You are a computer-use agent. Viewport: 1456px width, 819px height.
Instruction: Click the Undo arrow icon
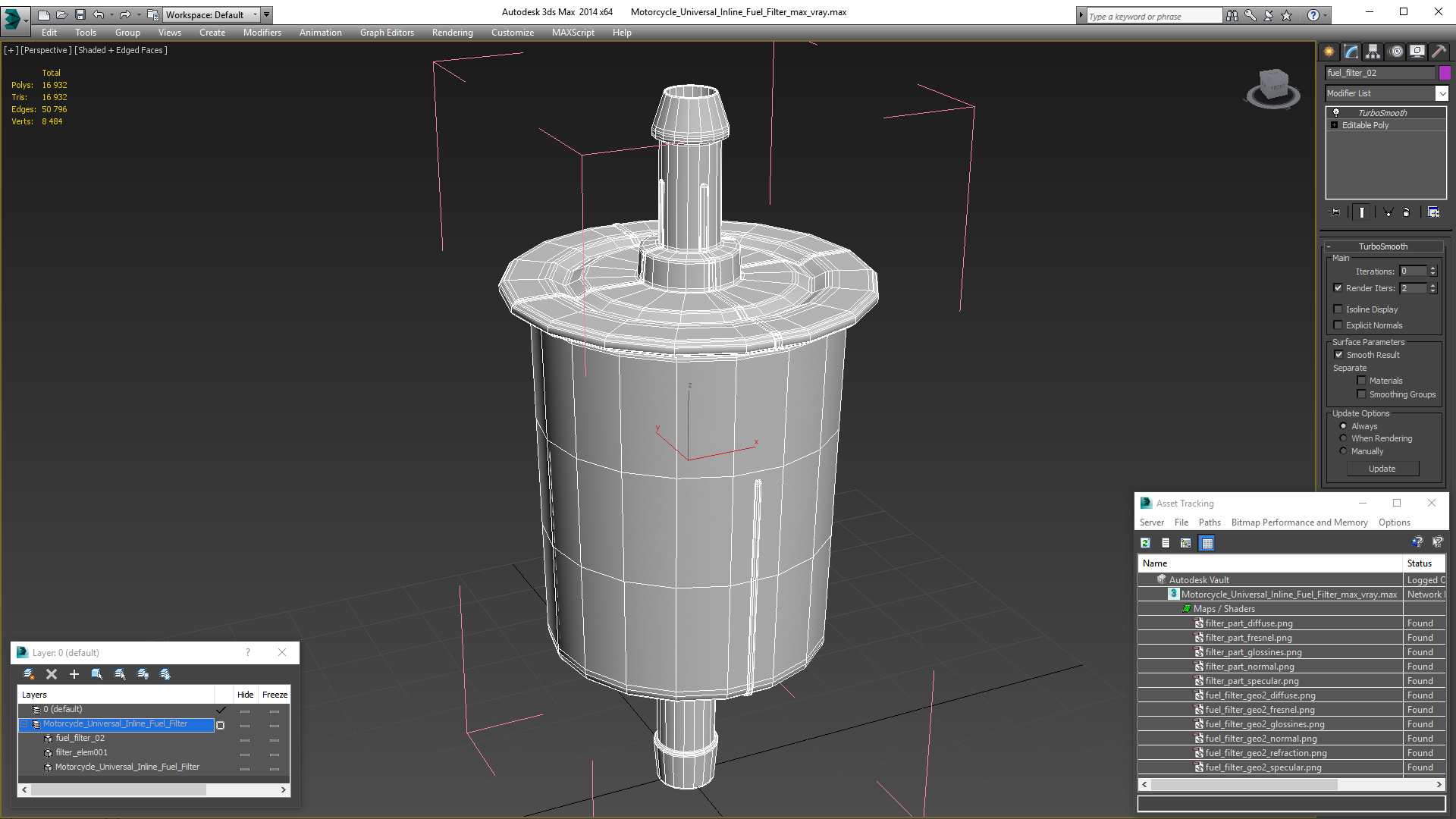99,14
